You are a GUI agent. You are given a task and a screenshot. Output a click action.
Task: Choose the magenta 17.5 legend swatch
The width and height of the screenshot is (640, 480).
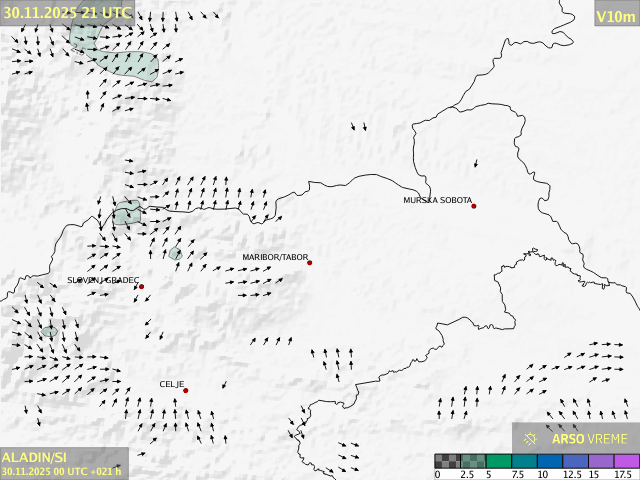(626, 461)
